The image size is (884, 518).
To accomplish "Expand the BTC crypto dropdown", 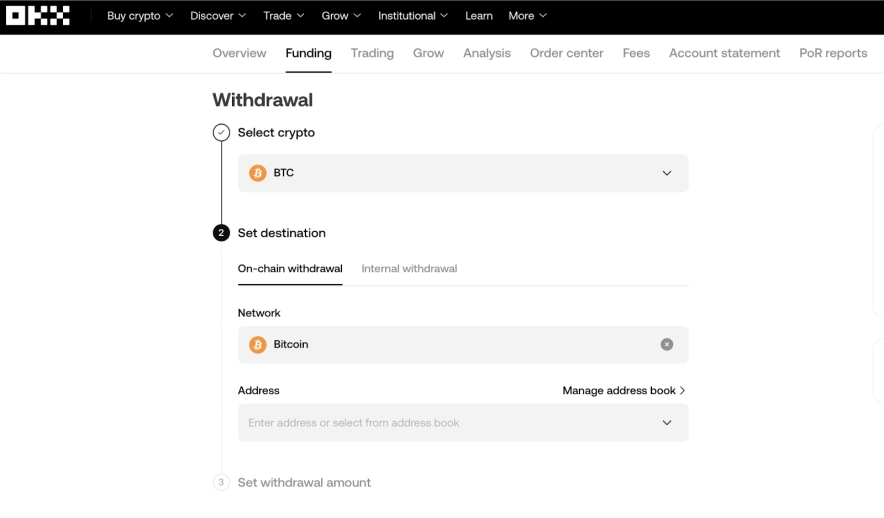I will [667, 173].
